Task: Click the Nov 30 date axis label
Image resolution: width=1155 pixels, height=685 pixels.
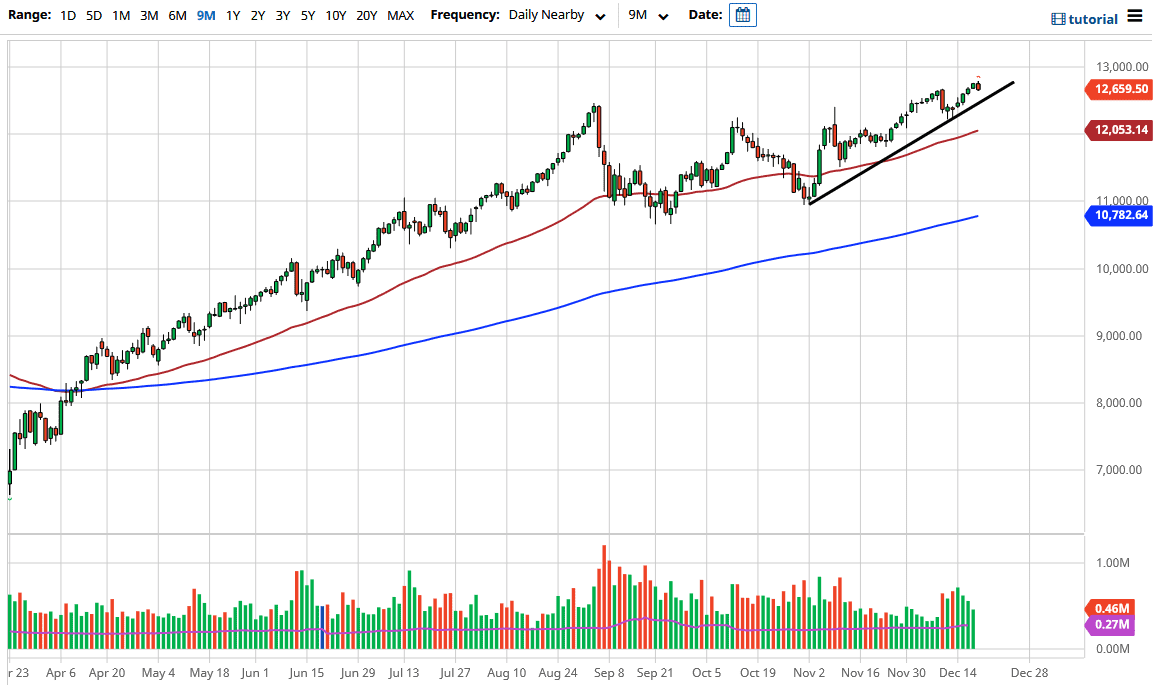Action: (x=906, y=672)
